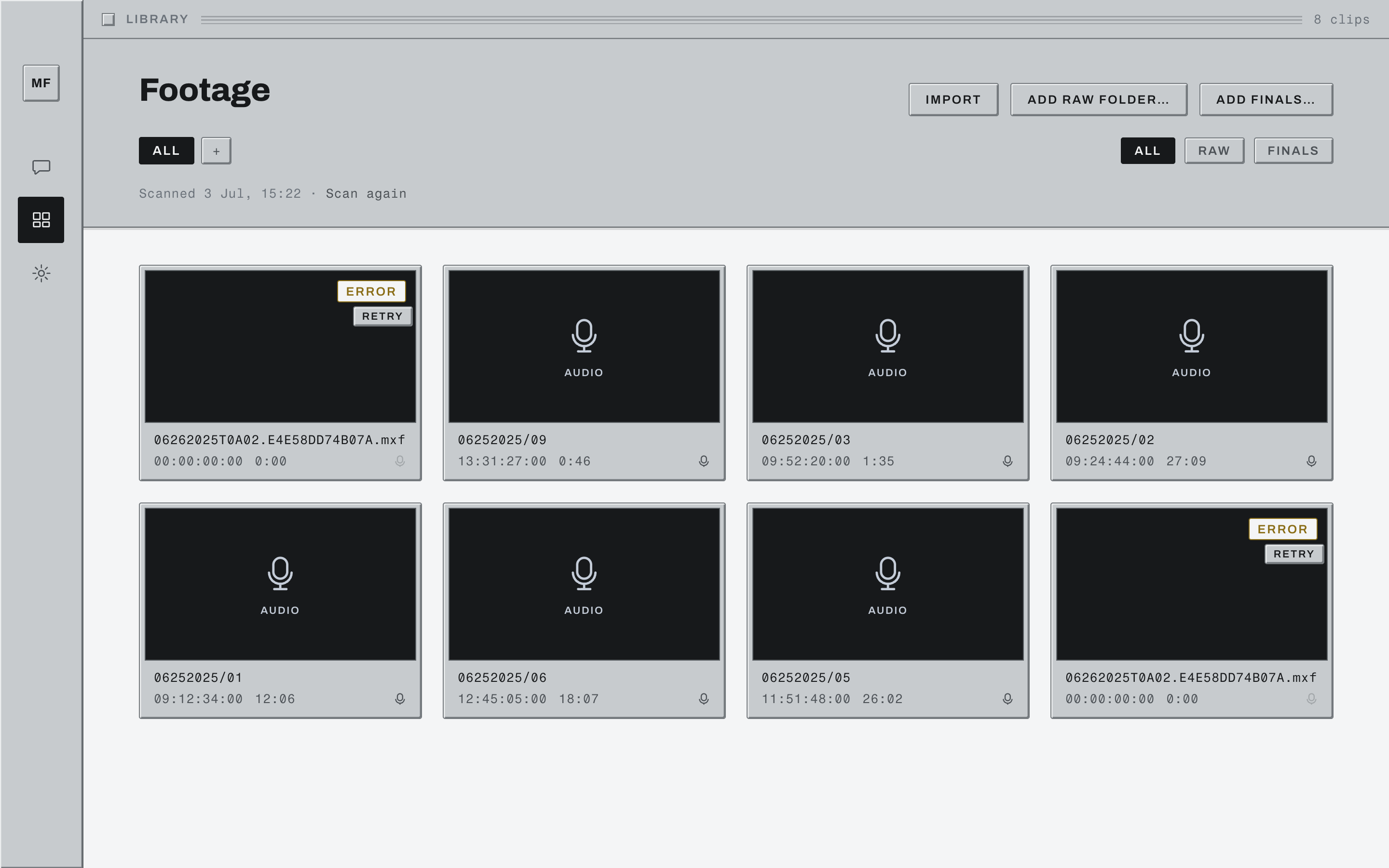Click small mic icon on 06252025/09 card
Screen dimensions: 1389x868
point(704,461)
